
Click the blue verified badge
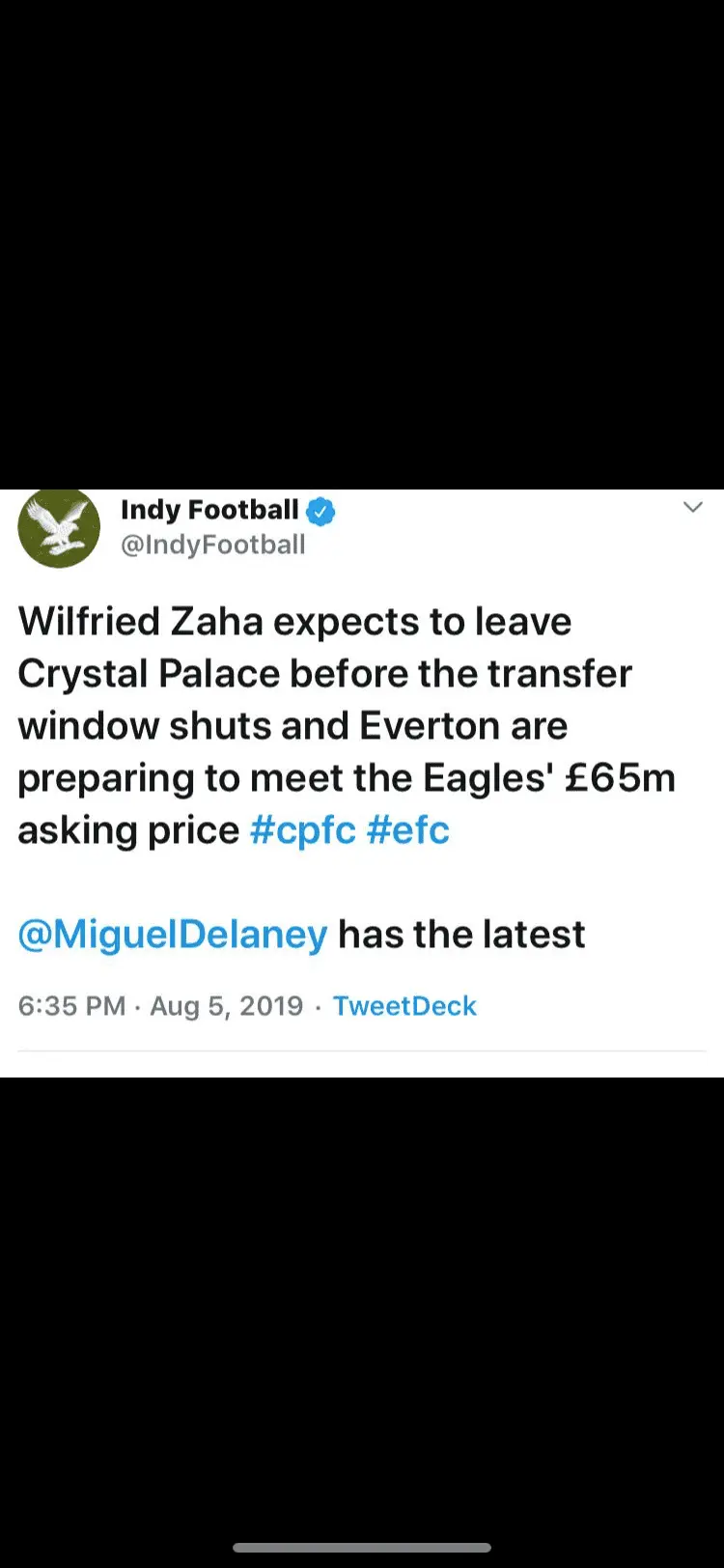click(320, 512)
